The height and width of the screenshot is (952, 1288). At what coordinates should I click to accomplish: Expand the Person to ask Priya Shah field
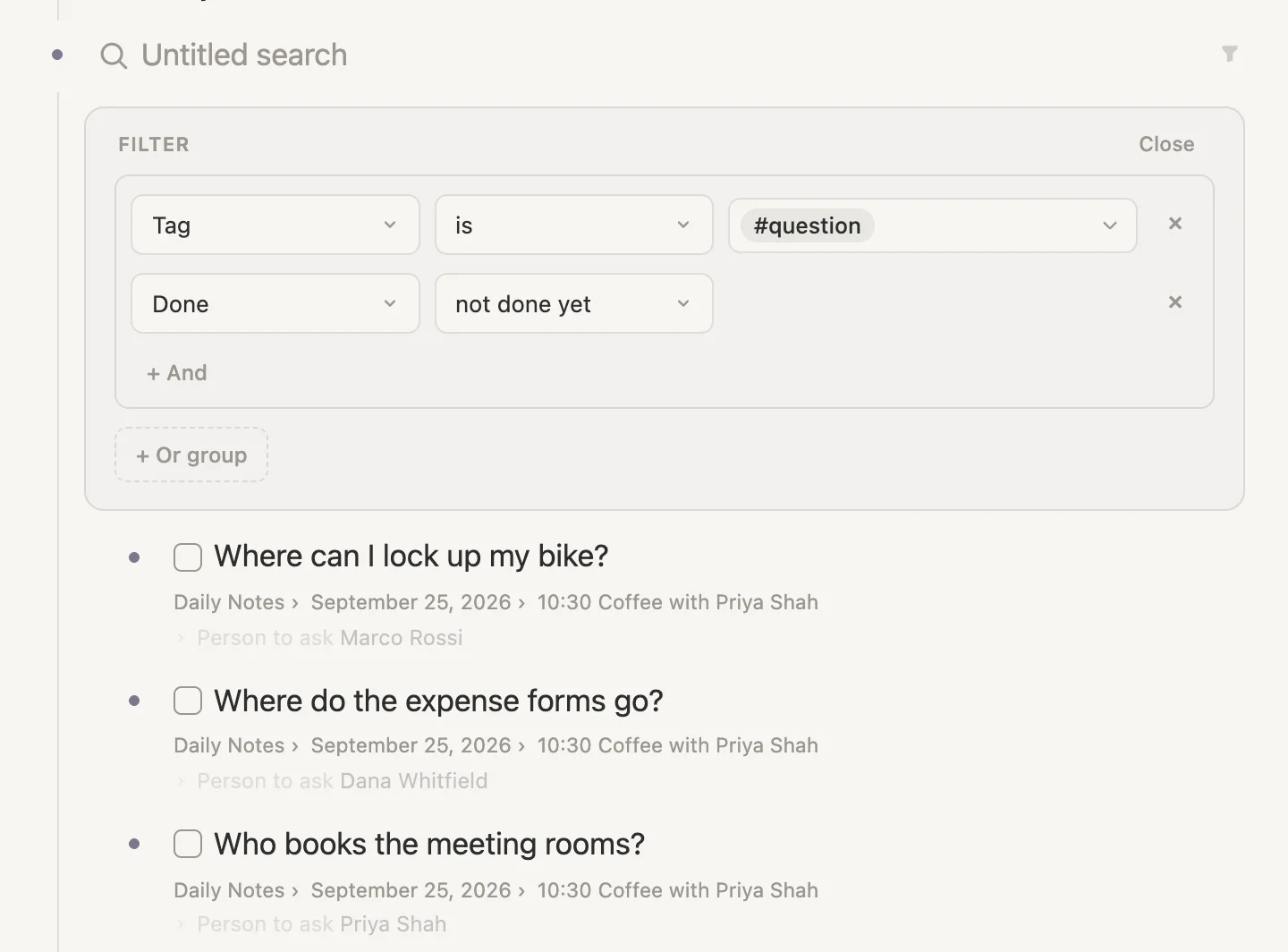[181, 924]
